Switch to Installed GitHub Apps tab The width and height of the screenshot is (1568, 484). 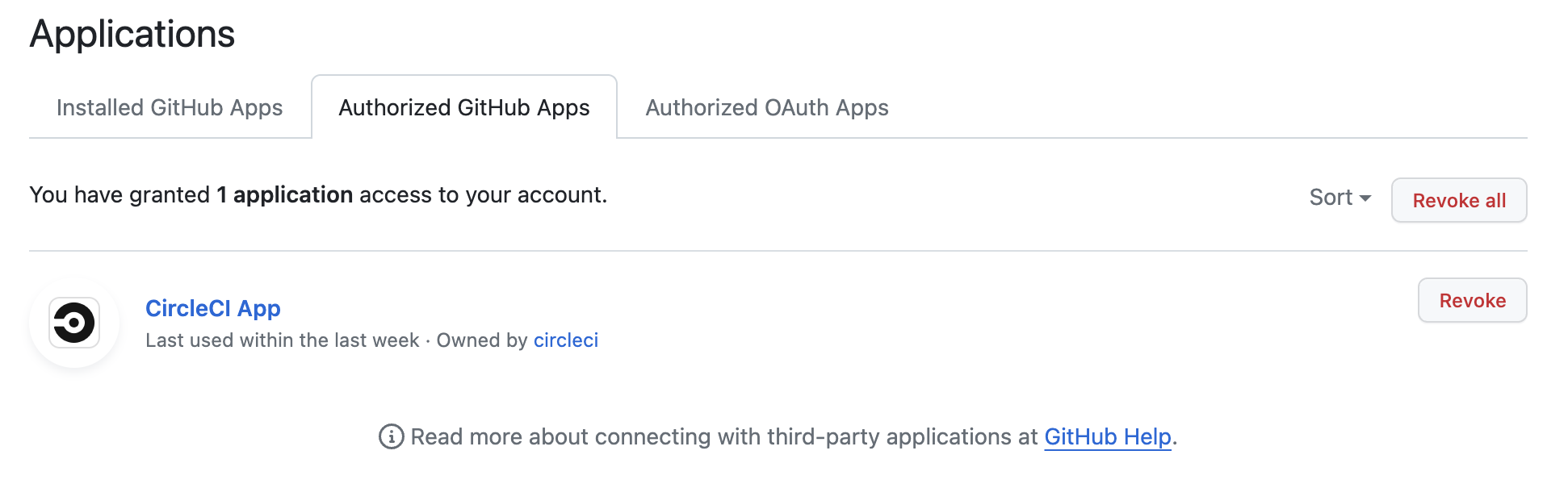point(170,107)
